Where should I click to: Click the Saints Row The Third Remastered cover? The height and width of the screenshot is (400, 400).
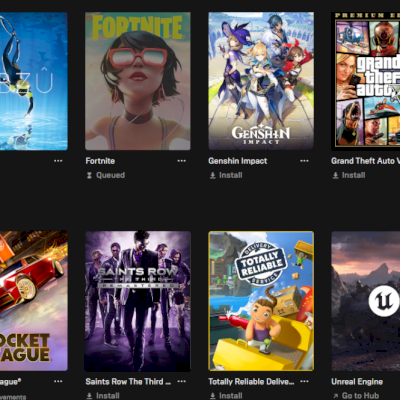138,301
